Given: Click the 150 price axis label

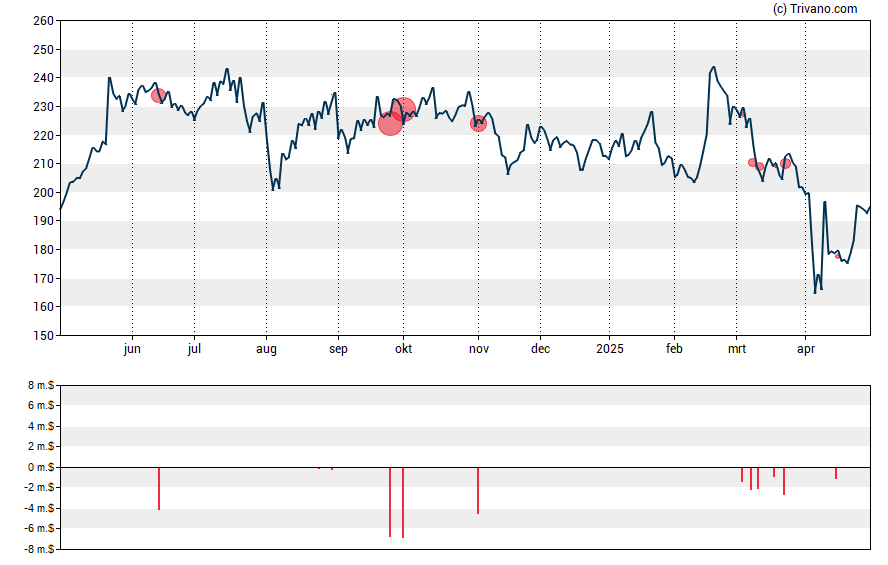Looking at the screenshot, I should click(x=44, y=336).
